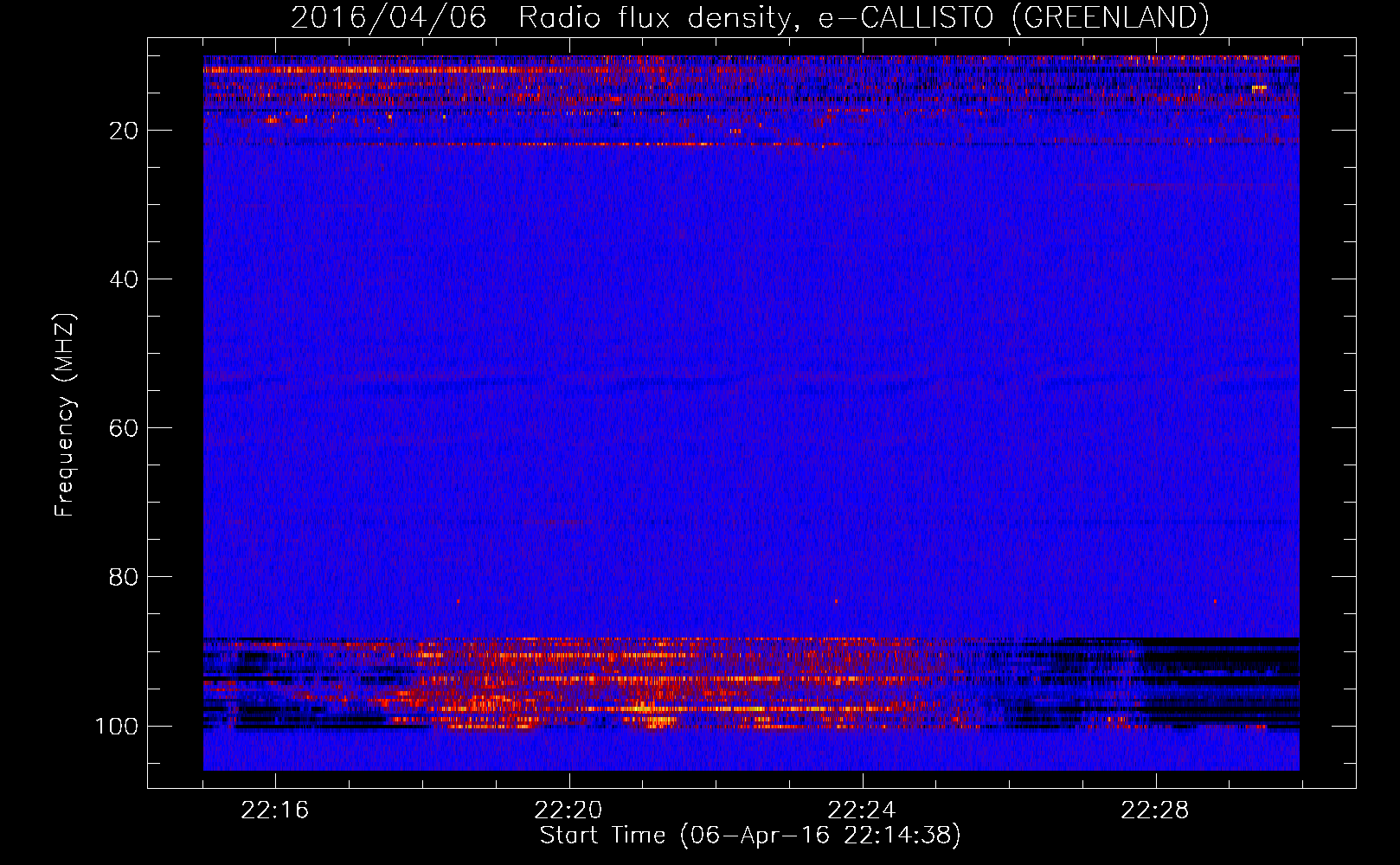This screenshot has height=865, width=1400.
Task: Click the 40 frequency tick label
Action: tap(124, 279)
